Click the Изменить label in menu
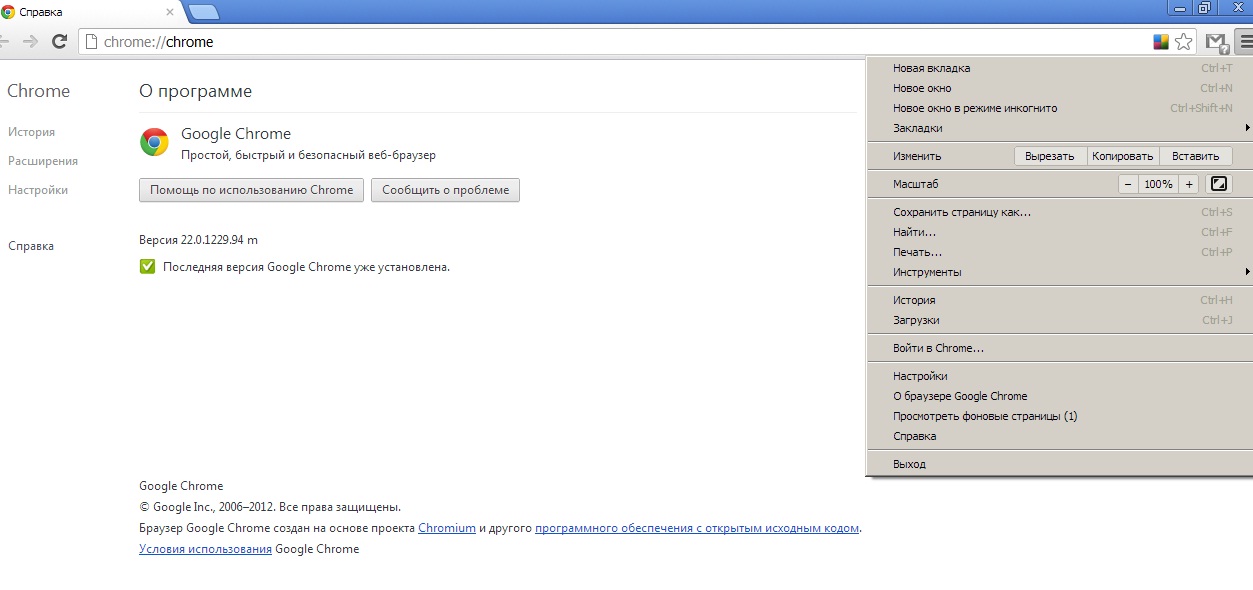 point(917,156)
